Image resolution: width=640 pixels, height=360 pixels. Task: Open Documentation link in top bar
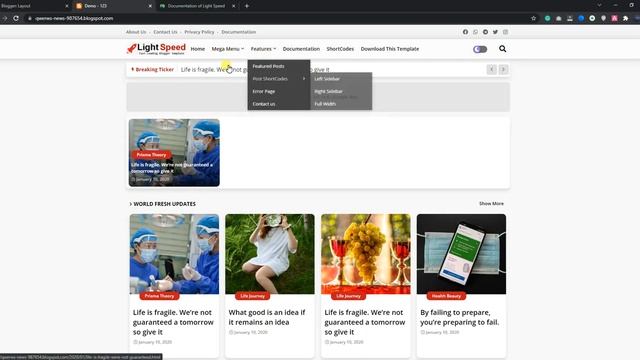(x=239, y=32)
